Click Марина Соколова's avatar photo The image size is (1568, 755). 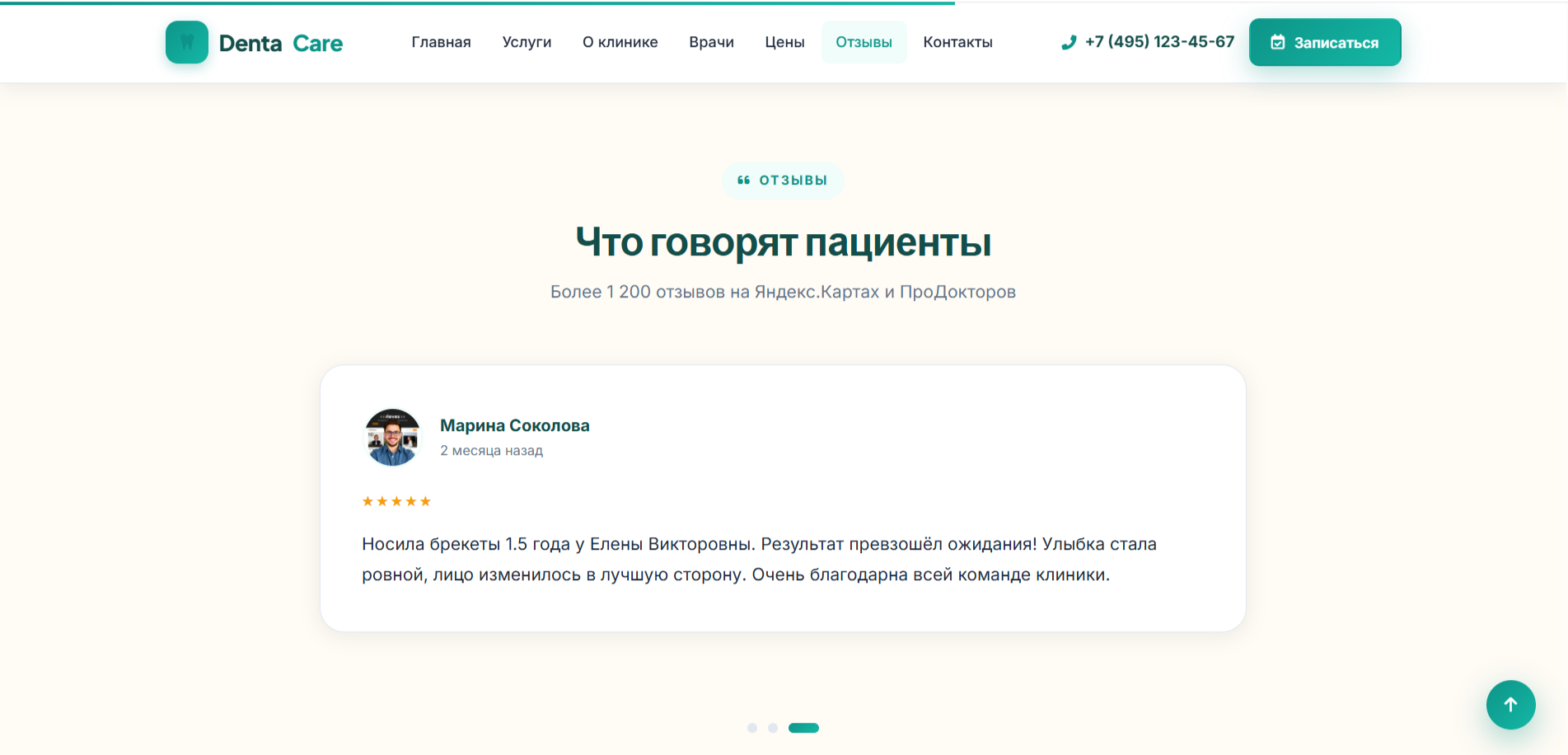click(x=392, y=437)
